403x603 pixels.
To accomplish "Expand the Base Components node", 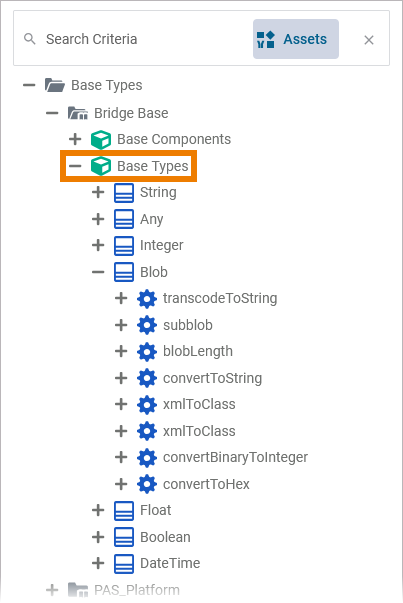I will pyautogui.click(x=75, y=139).
